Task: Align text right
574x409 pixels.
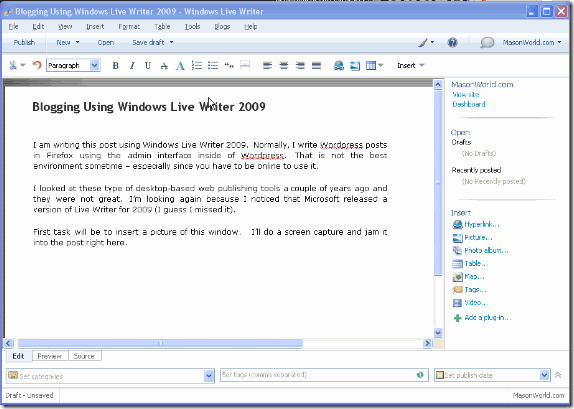Action: click(x=300, y=66)
